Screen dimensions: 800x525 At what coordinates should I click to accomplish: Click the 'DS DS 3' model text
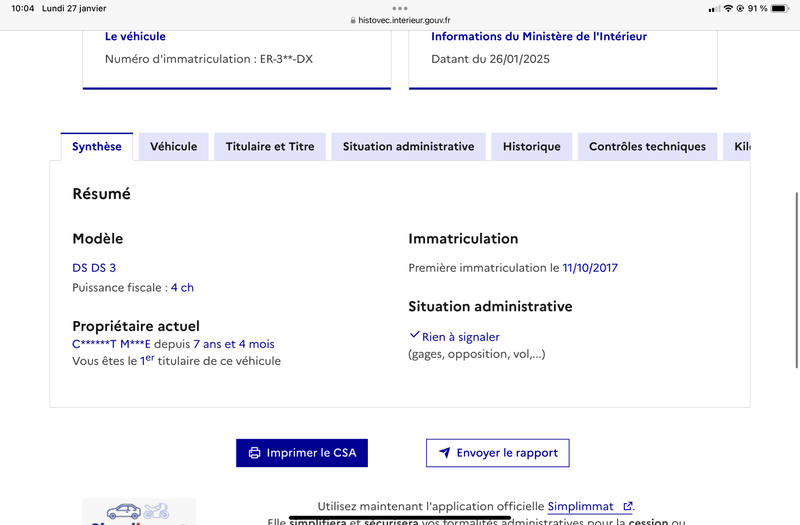tap(94, 268)
